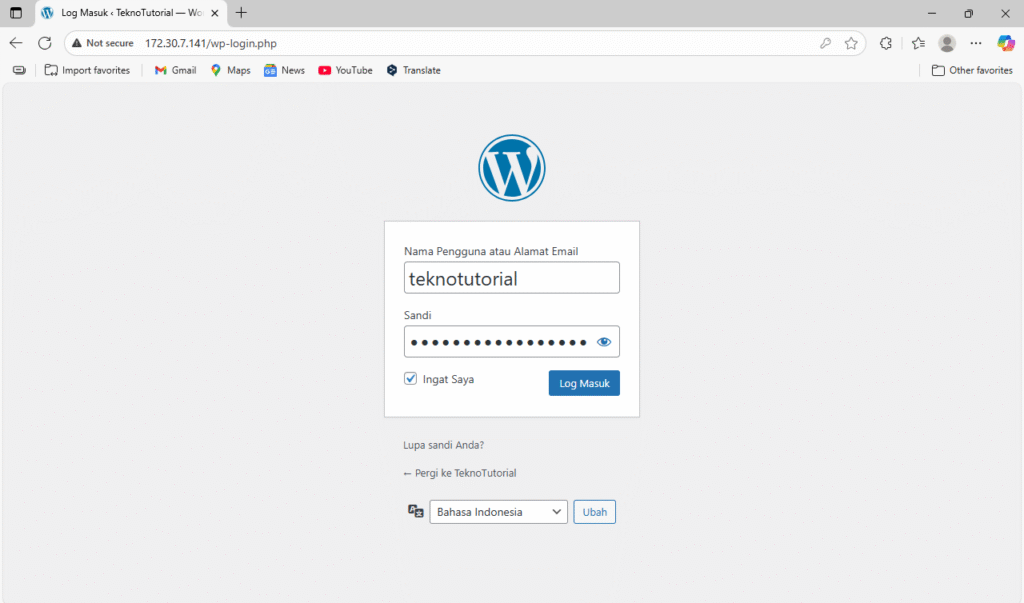Open saved passwords key icon in address bar
The image size is (1024, 603).
[825, 43]
